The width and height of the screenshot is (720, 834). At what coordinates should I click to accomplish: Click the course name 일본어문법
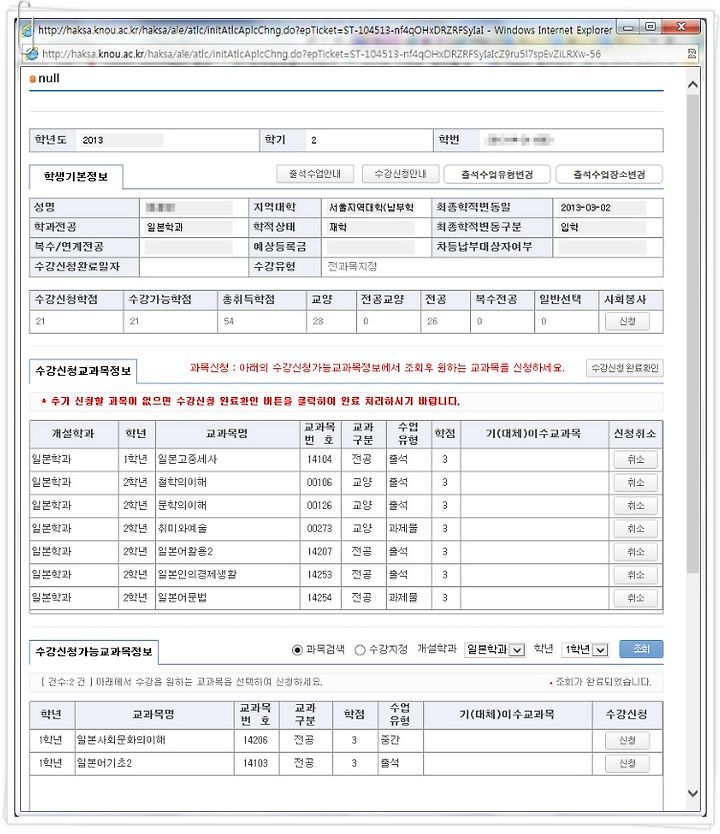coord(182,598)
